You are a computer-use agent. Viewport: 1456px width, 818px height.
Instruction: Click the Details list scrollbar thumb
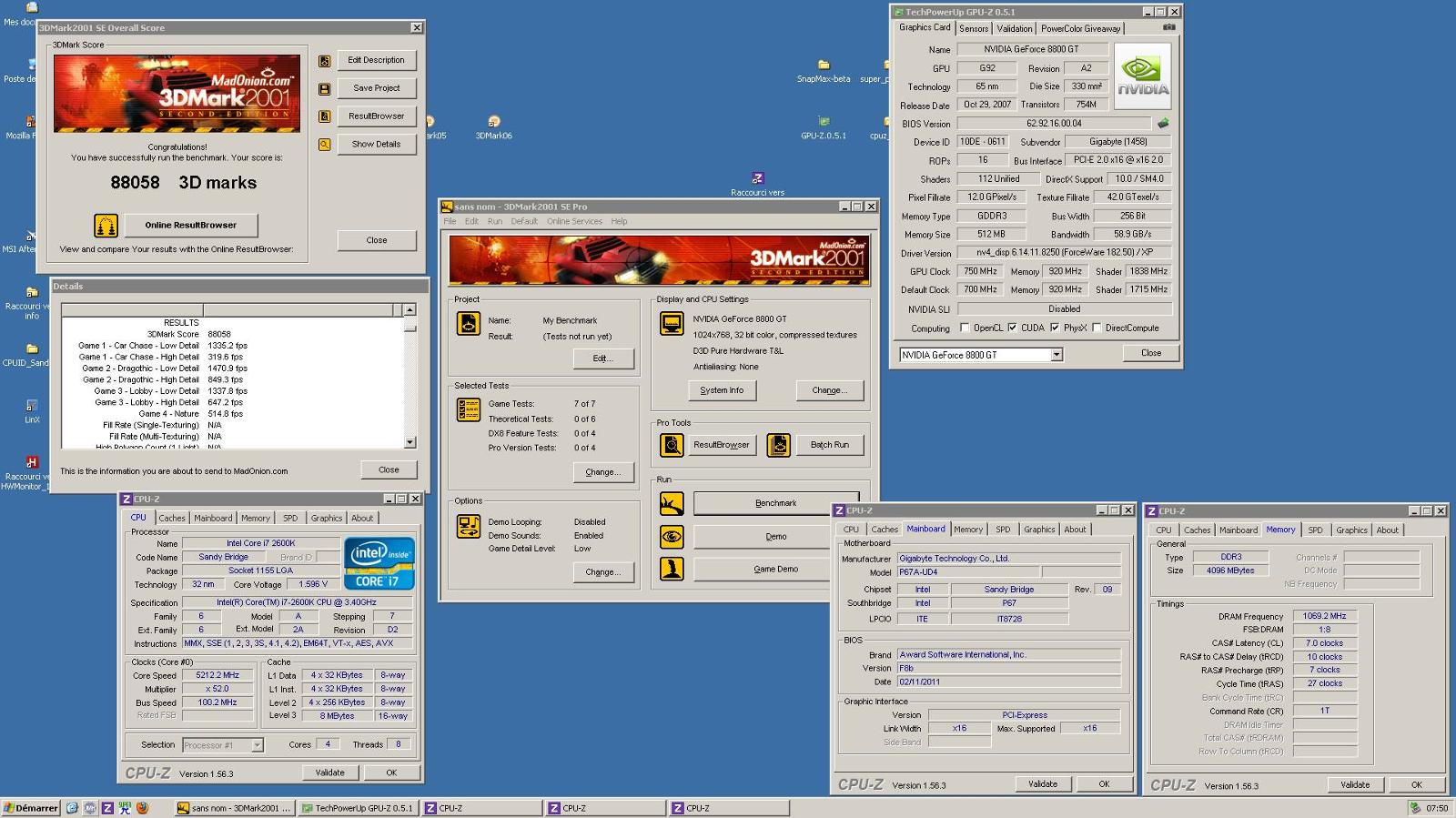[409, 328]
